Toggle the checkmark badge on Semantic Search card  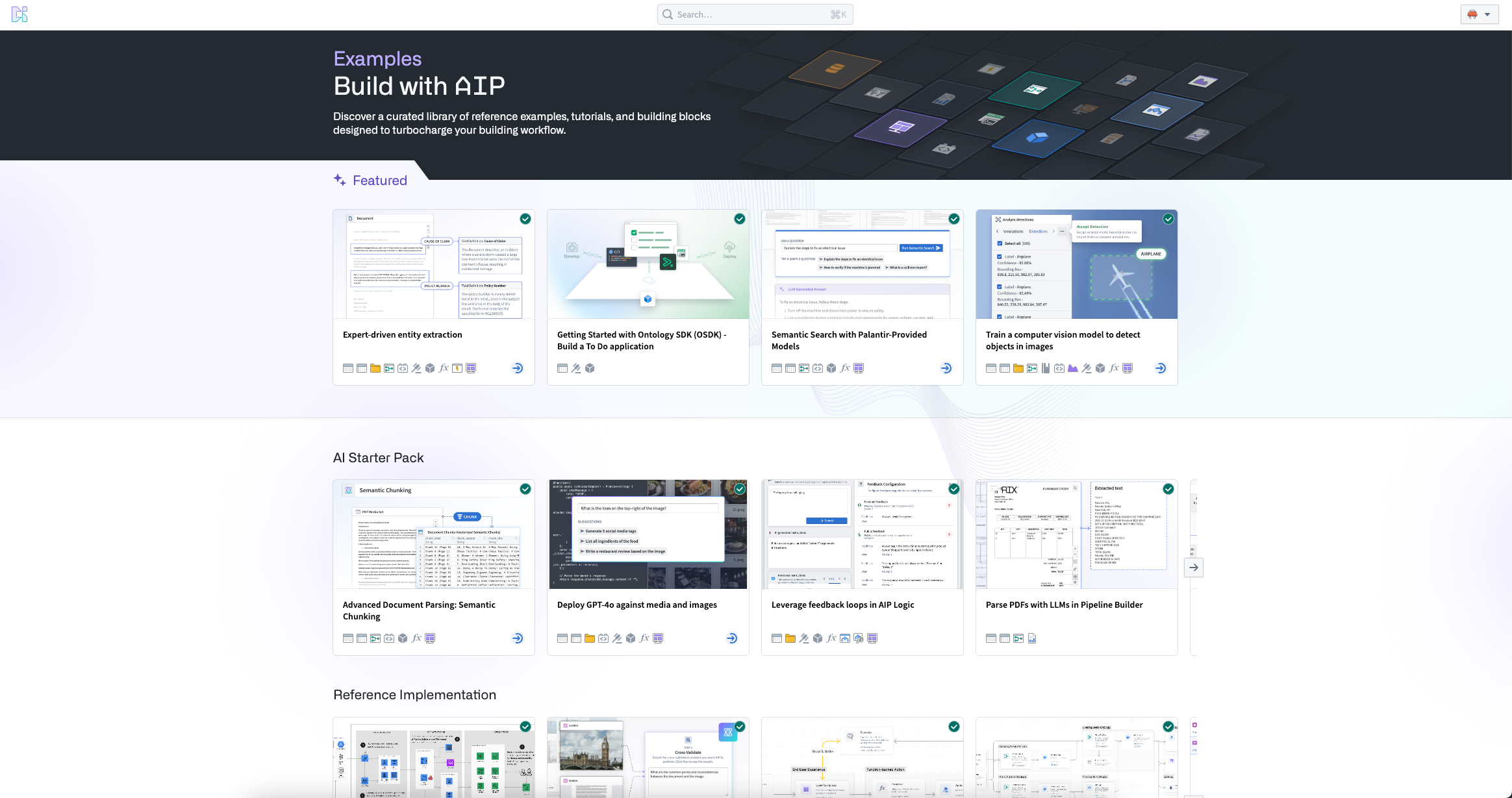[x=954, y=219]
